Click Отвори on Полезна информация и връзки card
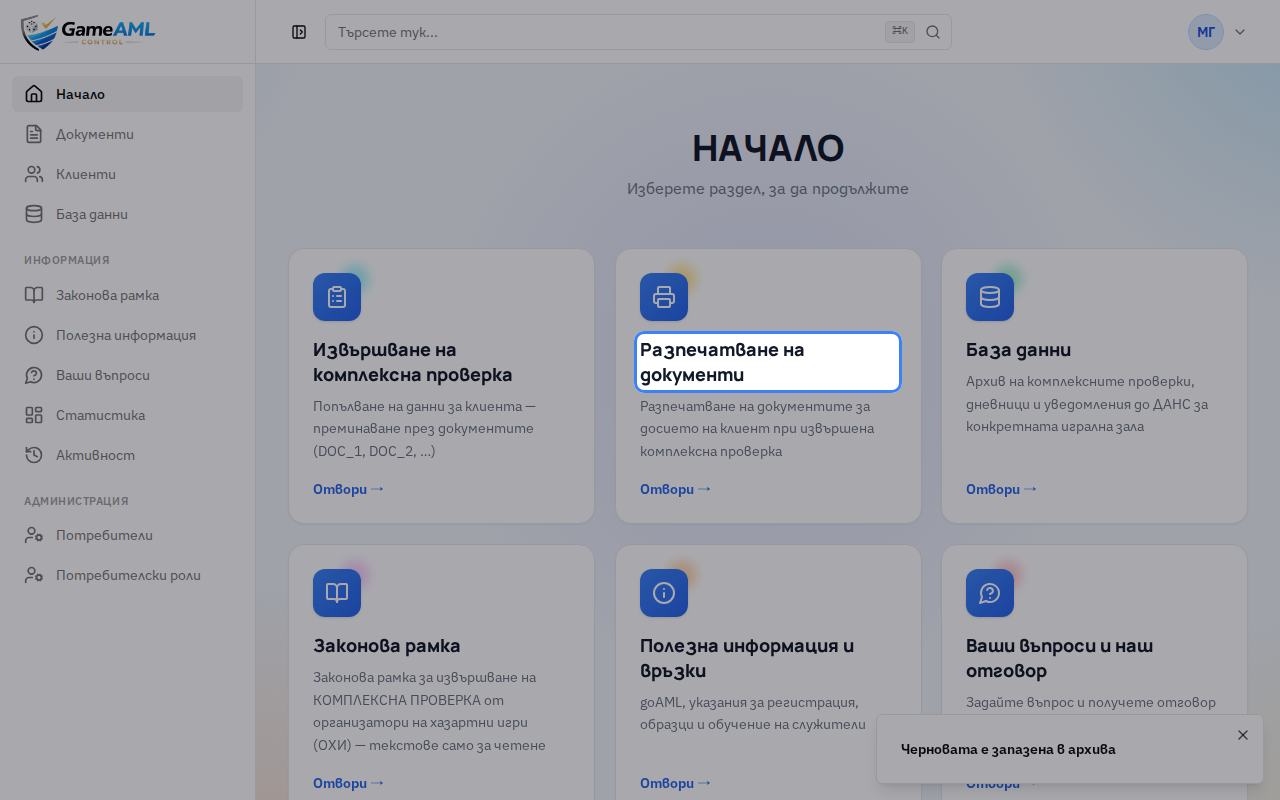This screenshot has height=800, width=1280. [675, 783]
